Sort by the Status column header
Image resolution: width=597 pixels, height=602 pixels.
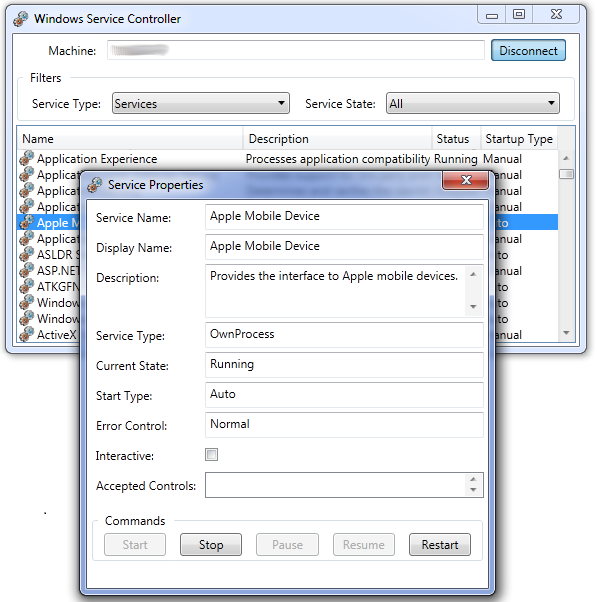tap(456, 139)
